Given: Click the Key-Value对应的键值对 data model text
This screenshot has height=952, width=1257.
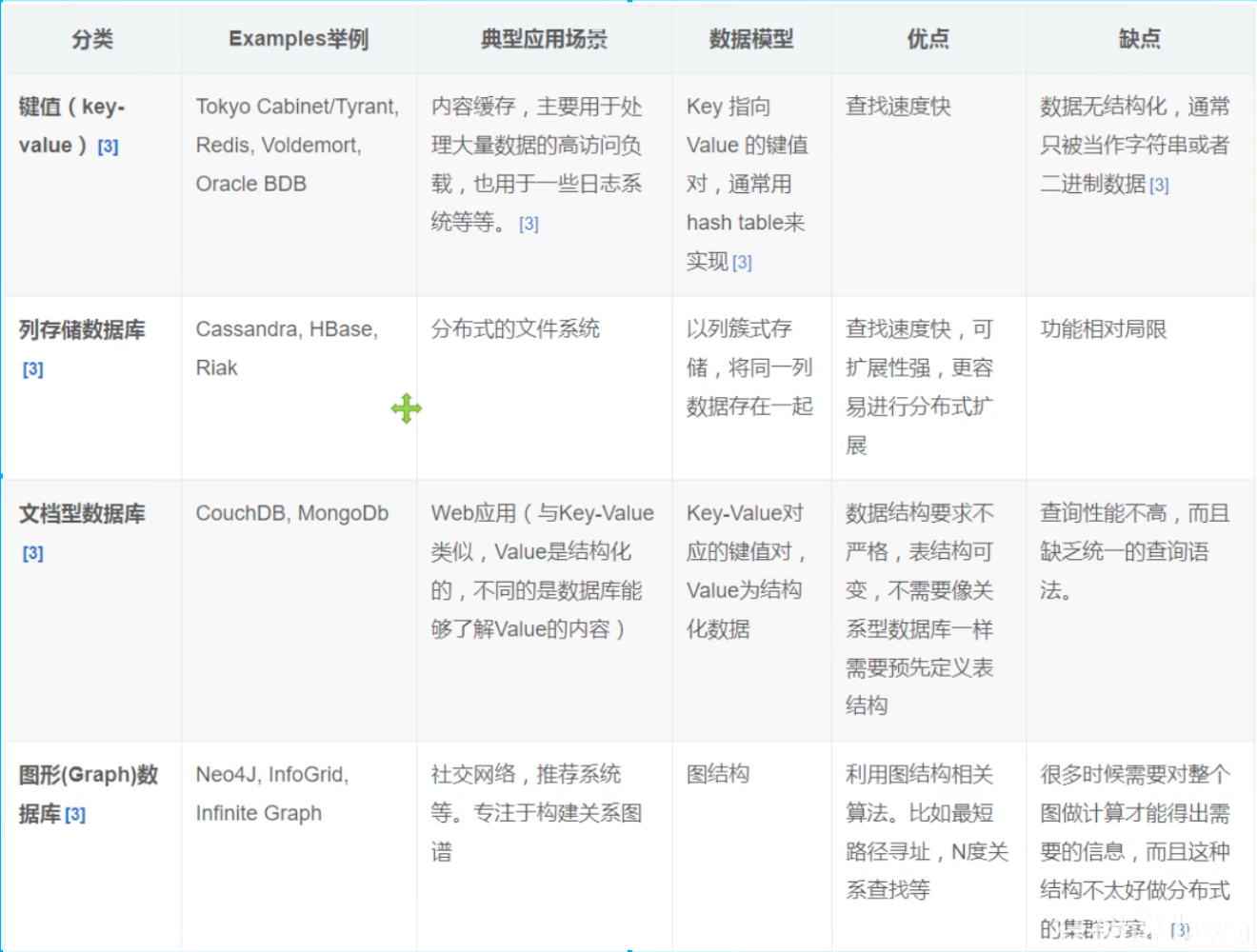Looking at the screenshot, I should point(748,571).
